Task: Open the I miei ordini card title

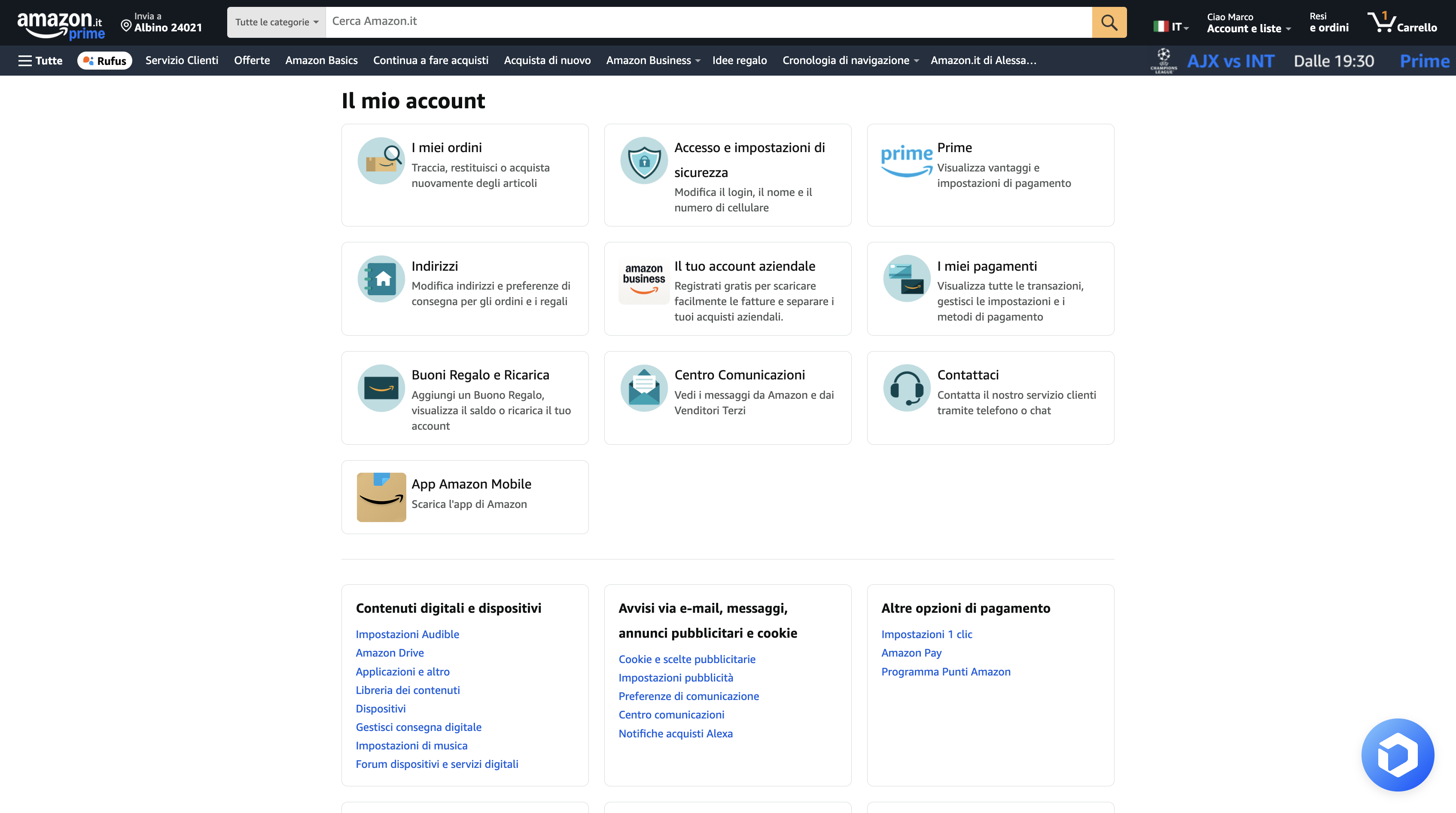Action: [x=447, y=147]
